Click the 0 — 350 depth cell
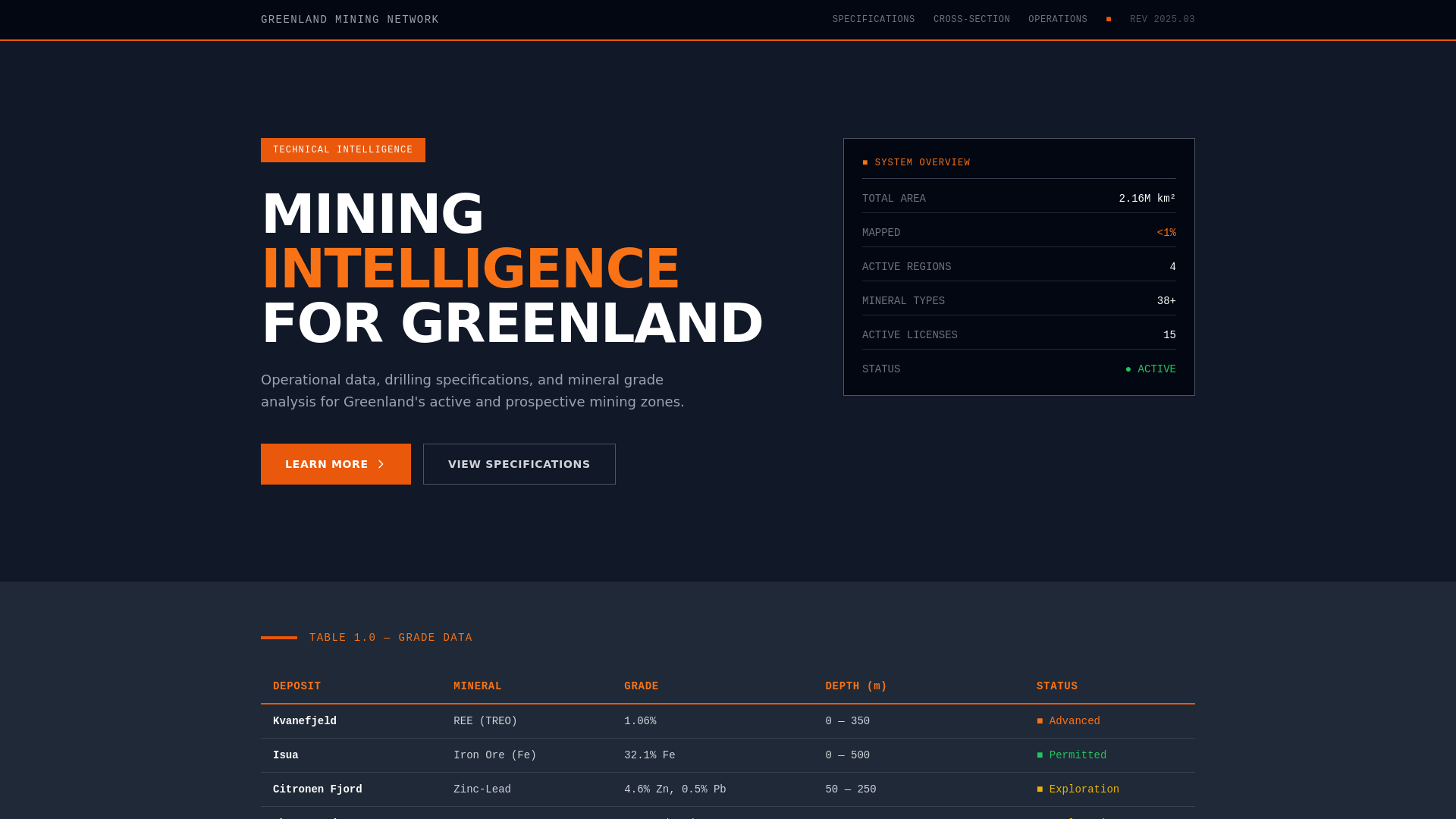Screen dimensions: 1456x819 pos(848,721)
